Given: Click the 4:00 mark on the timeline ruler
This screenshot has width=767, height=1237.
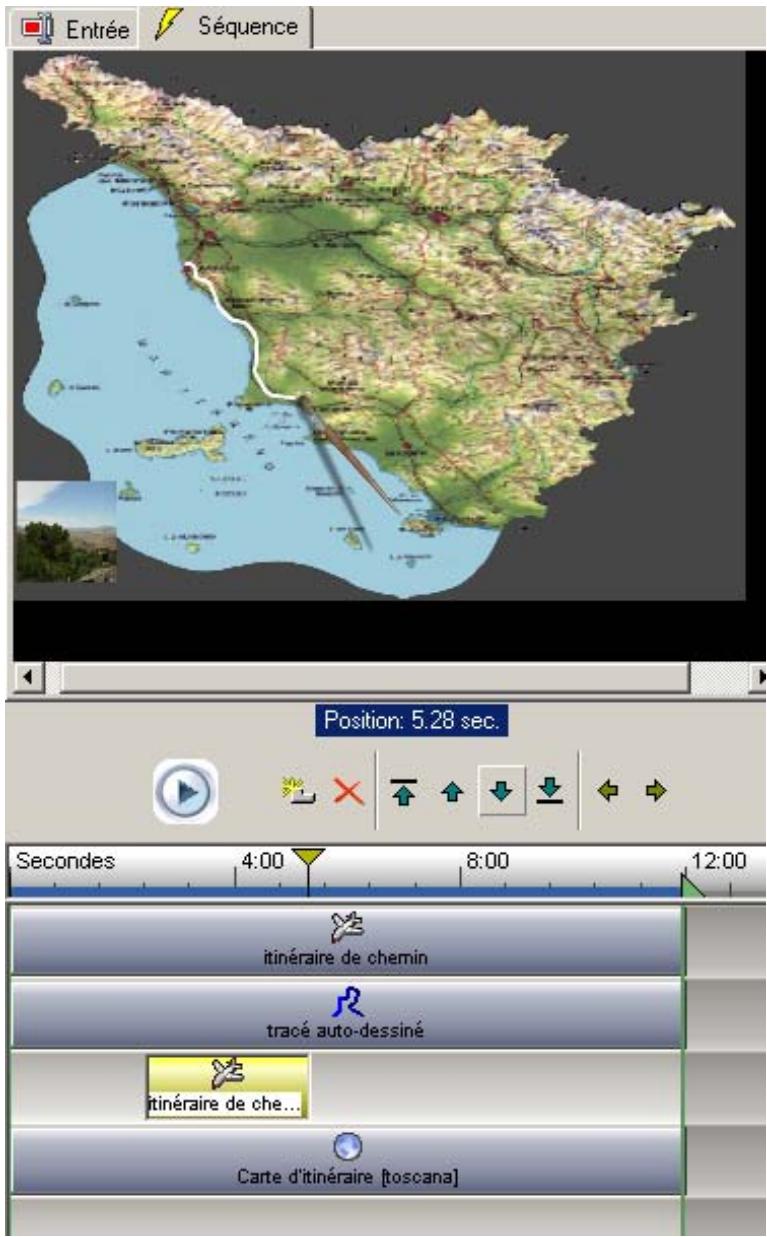Looking at the screenshot, I should tap(263, 860).
